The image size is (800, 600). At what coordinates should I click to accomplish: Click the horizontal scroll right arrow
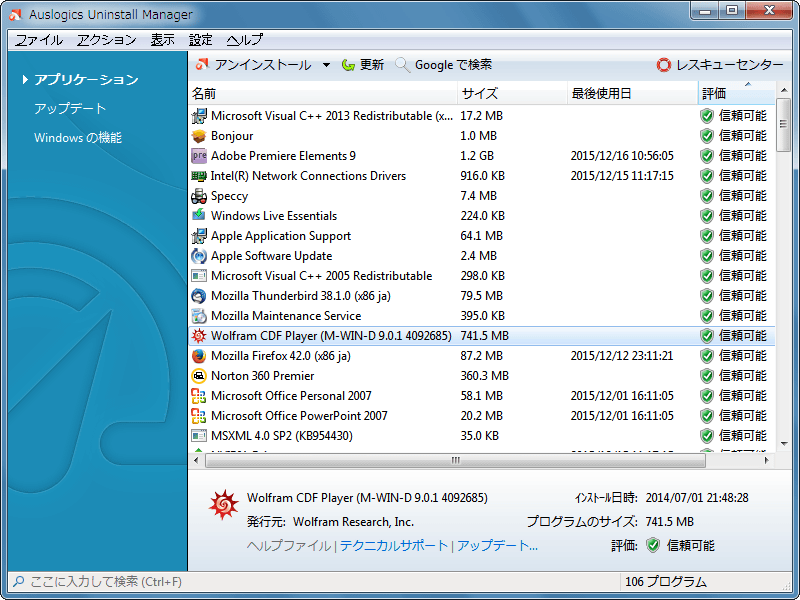[766, 460]
